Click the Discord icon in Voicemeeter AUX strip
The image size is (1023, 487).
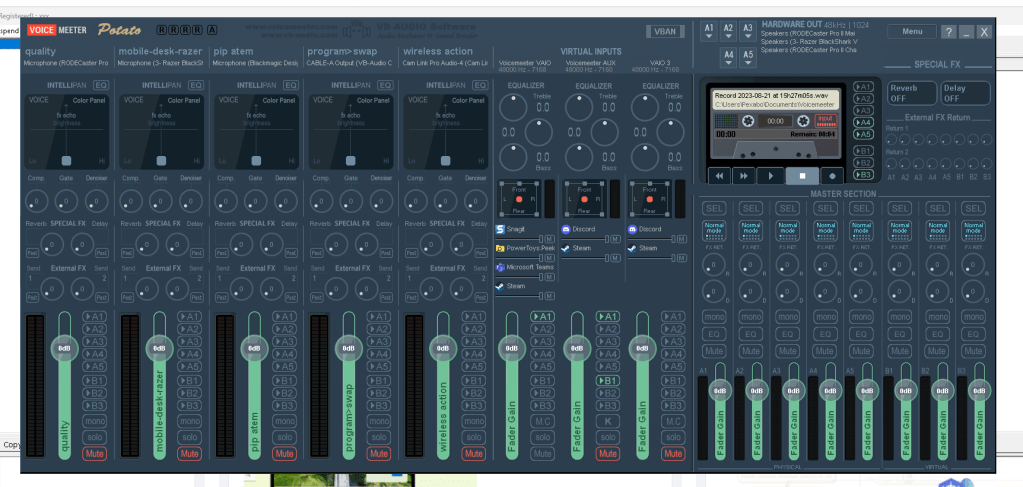pyautogui.click(x=566, y=229)
